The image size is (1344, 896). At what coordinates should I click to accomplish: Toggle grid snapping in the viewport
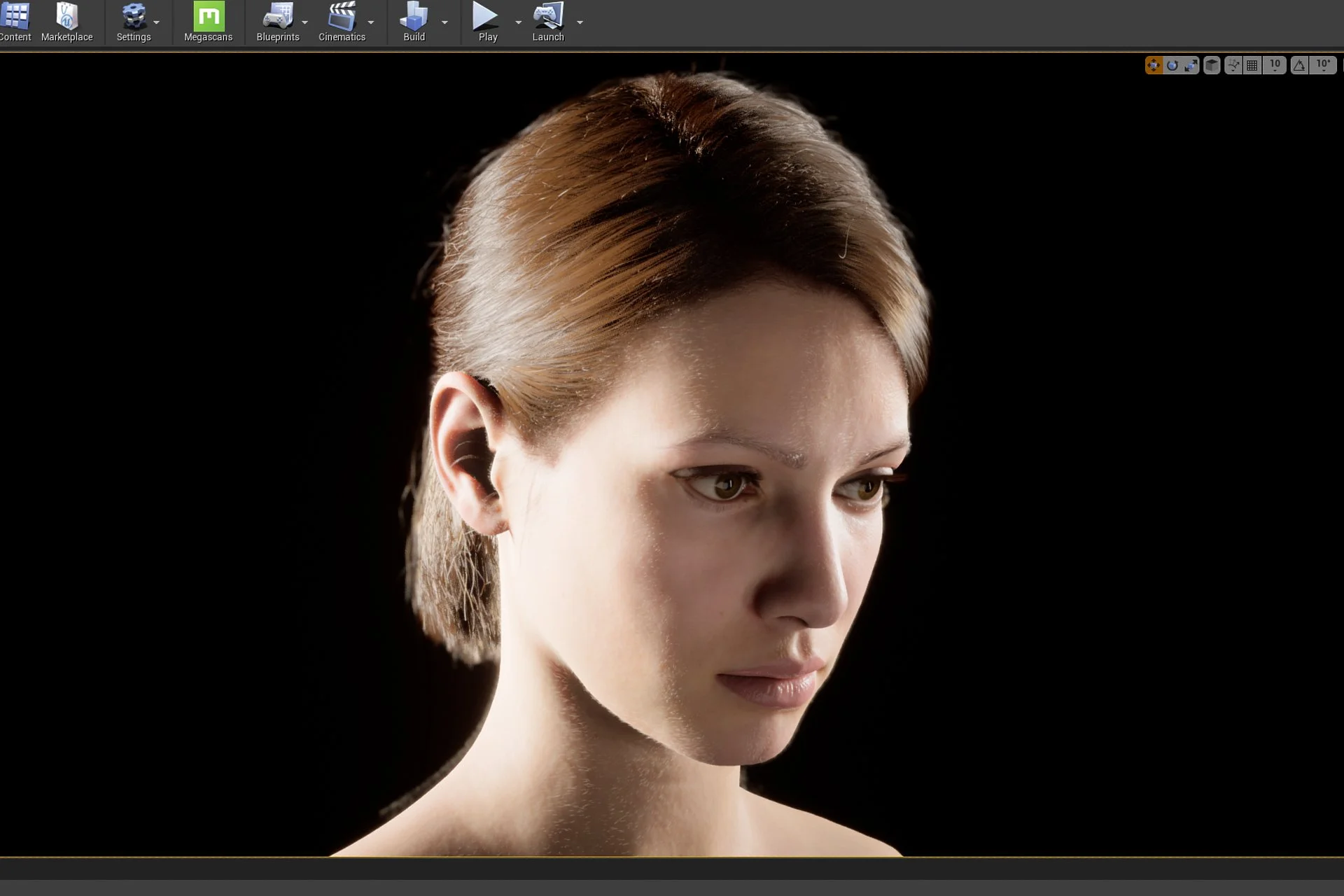tap(1252, 66)
